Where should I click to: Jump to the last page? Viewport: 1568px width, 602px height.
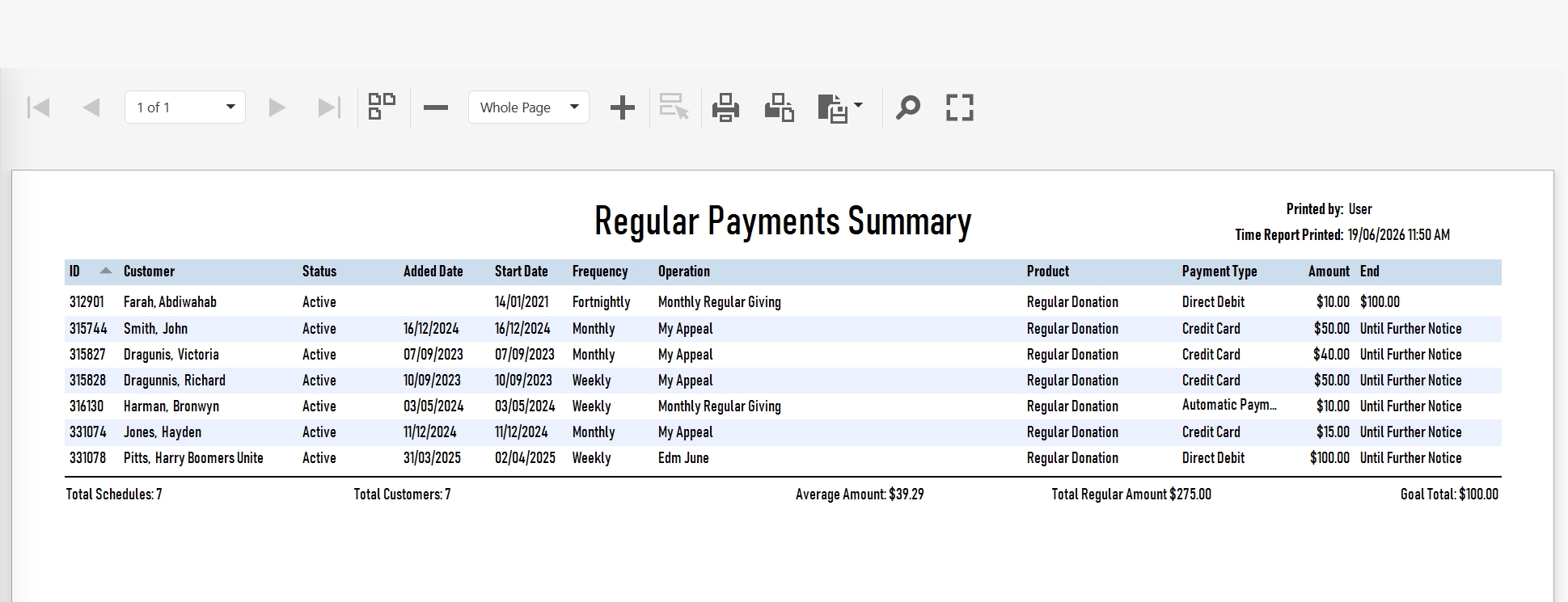(329, 107)
